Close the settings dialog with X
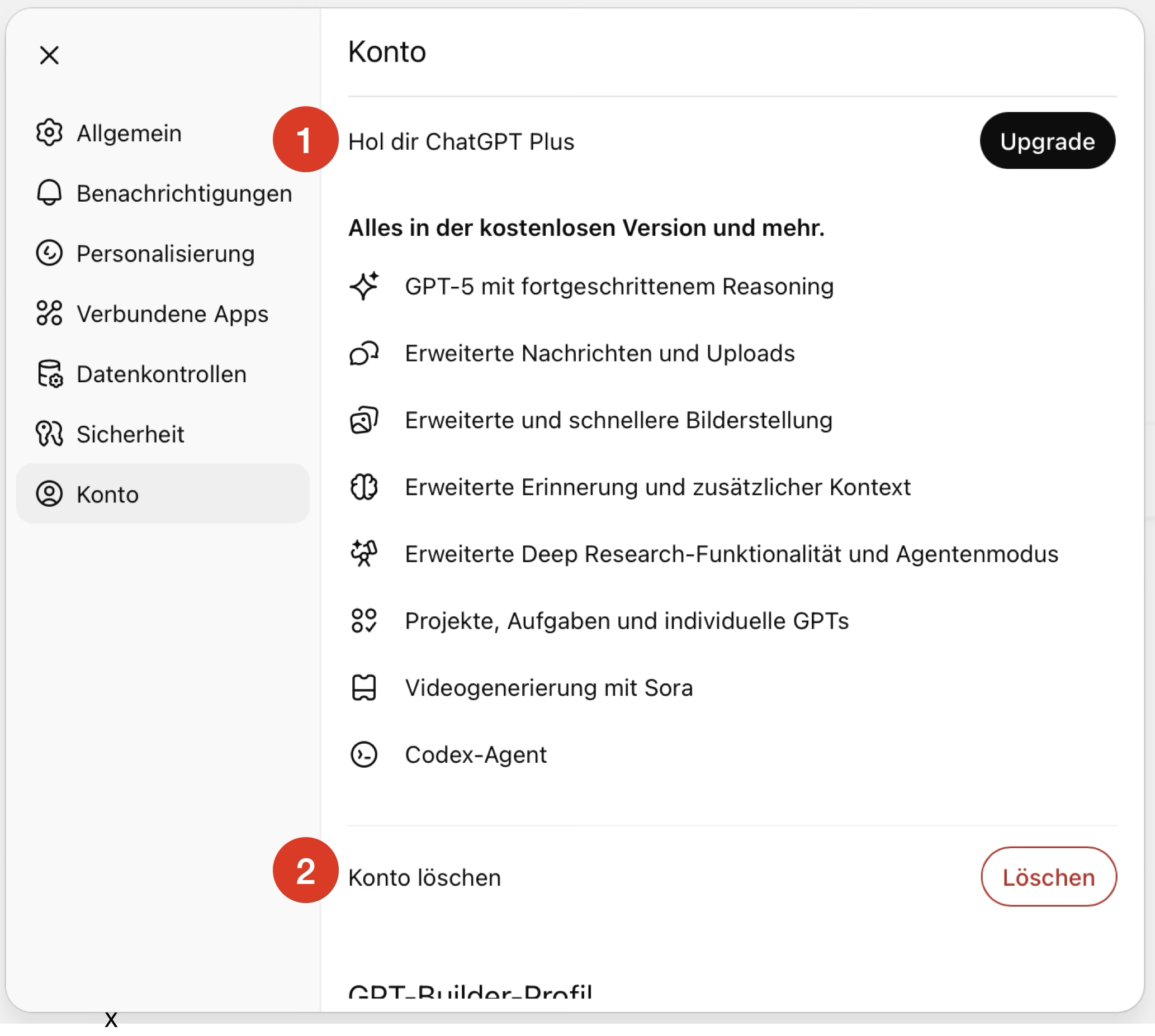The height and width of the screenshot is (1036, 1155). 50,55
